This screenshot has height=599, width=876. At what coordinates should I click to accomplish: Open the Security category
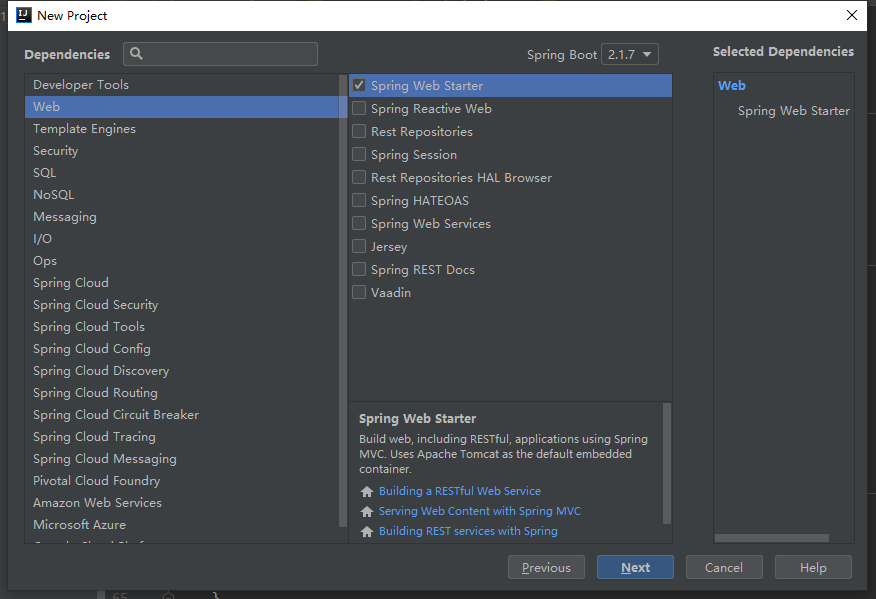[182, 151]
